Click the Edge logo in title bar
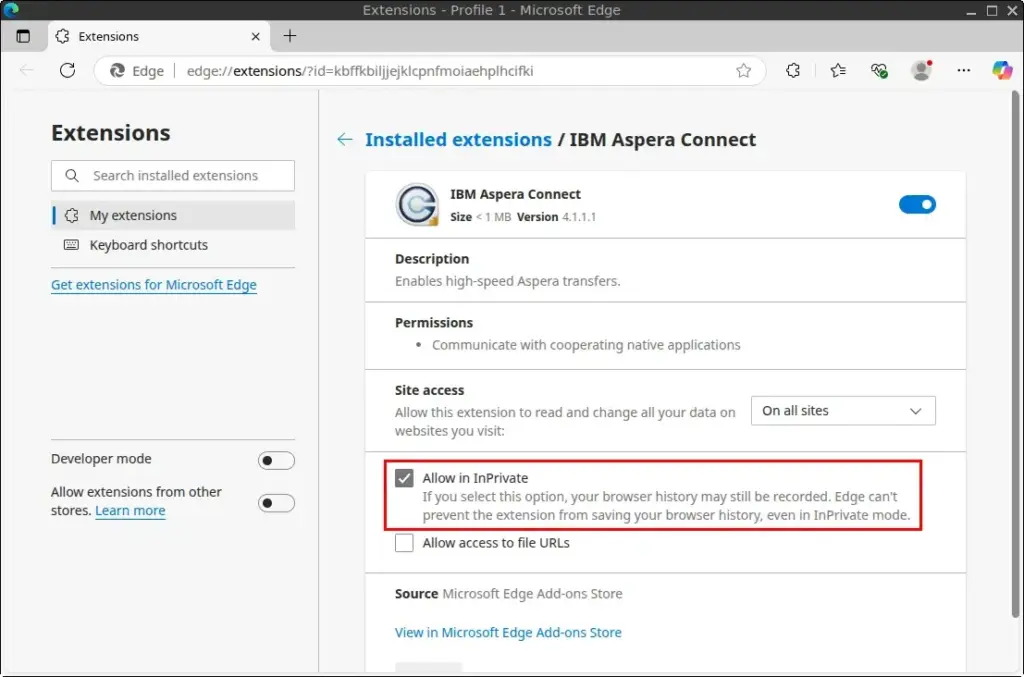 point(11,10)
